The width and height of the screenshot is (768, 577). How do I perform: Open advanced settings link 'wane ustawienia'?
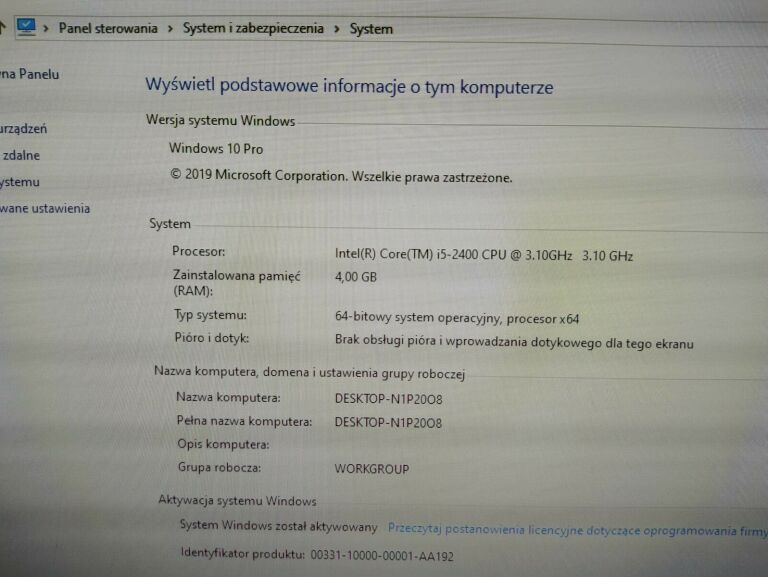[x=45, y=208]
